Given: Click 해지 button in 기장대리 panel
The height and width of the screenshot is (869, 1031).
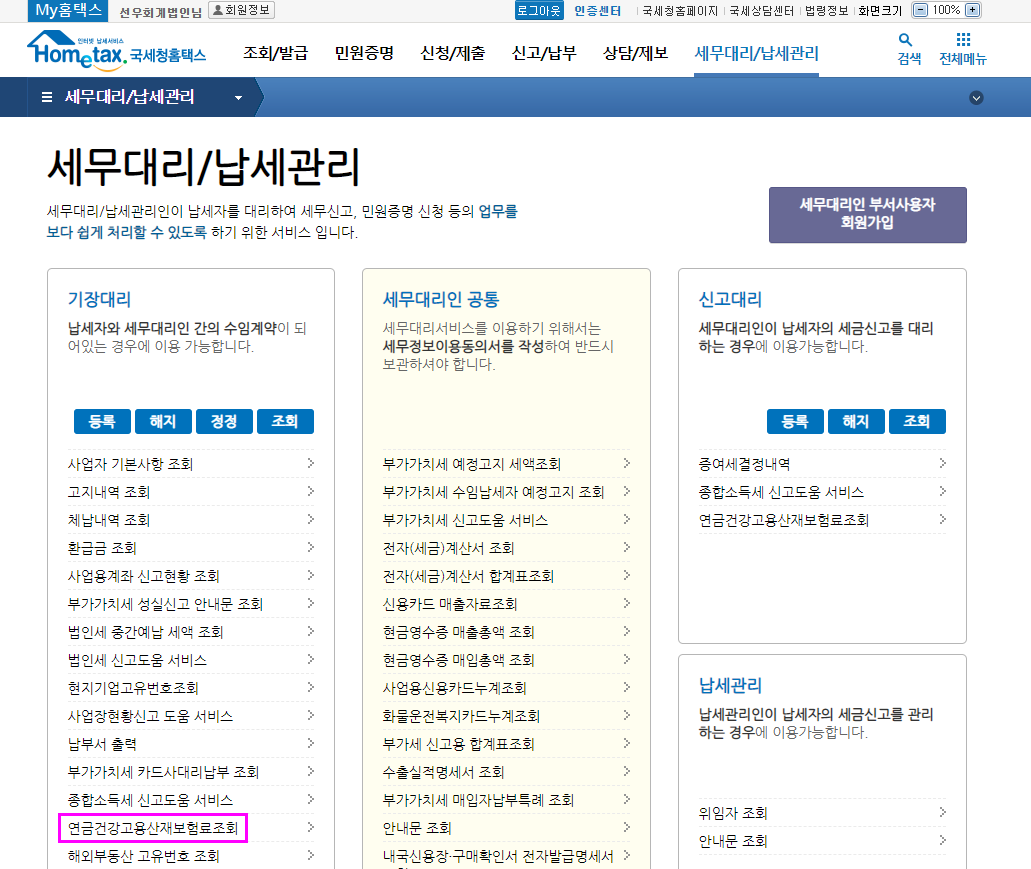Looking at the screenshot, I should pyautogui.click(x=163, y=421).
